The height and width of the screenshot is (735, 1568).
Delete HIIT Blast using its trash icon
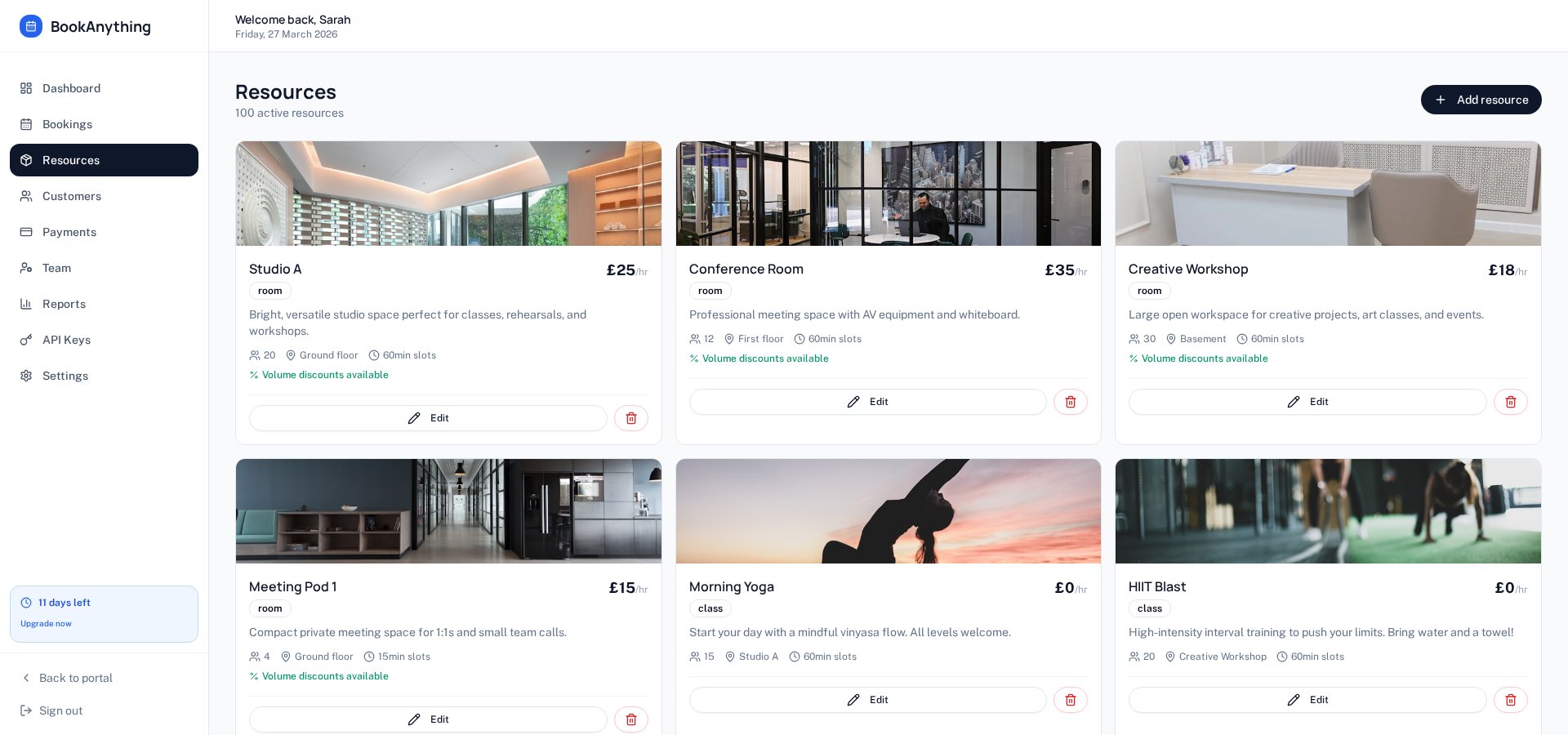(x=1511, y=700)
